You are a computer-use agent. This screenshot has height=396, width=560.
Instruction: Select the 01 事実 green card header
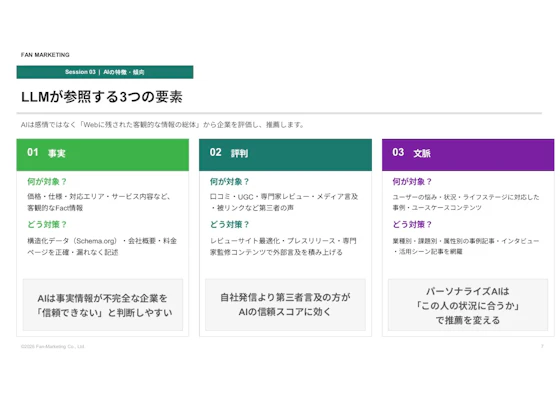102,155
